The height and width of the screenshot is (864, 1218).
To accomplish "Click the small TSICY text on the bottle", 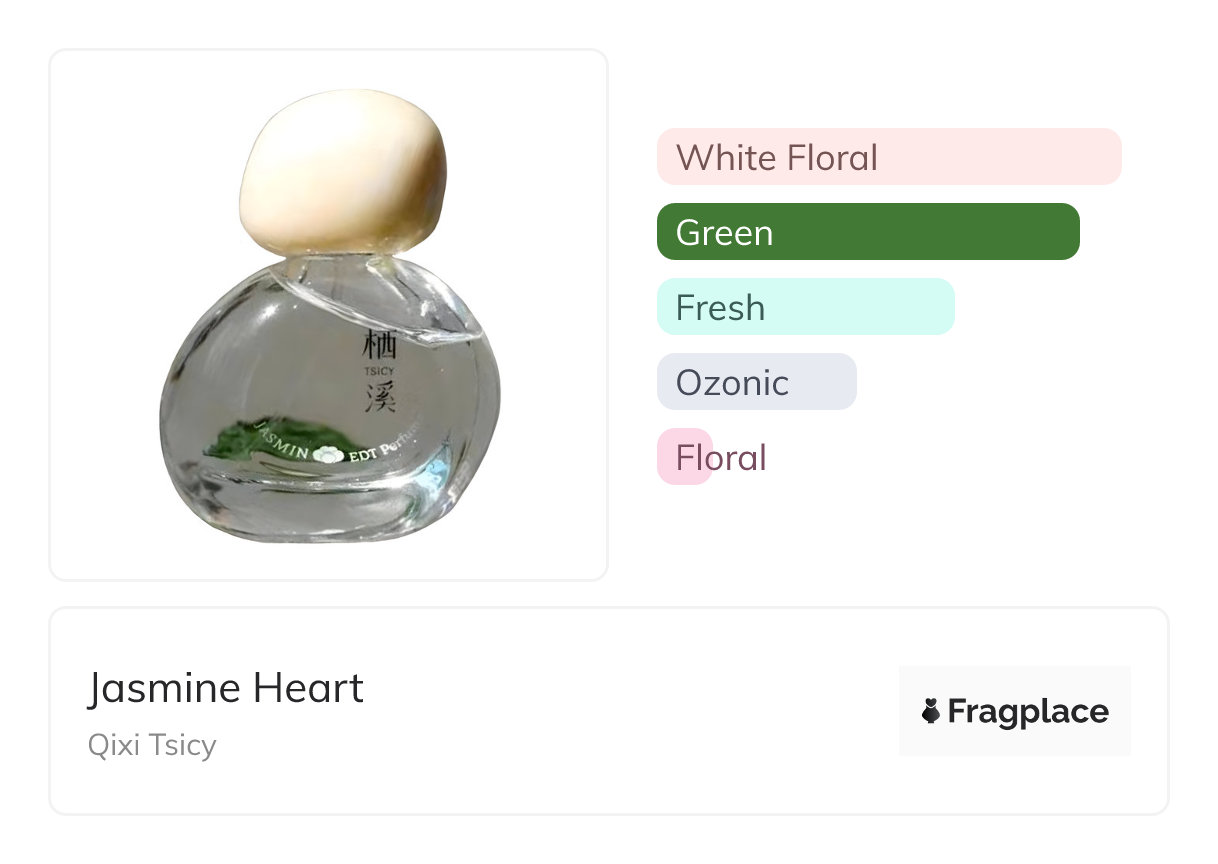I will coord(381,369).
